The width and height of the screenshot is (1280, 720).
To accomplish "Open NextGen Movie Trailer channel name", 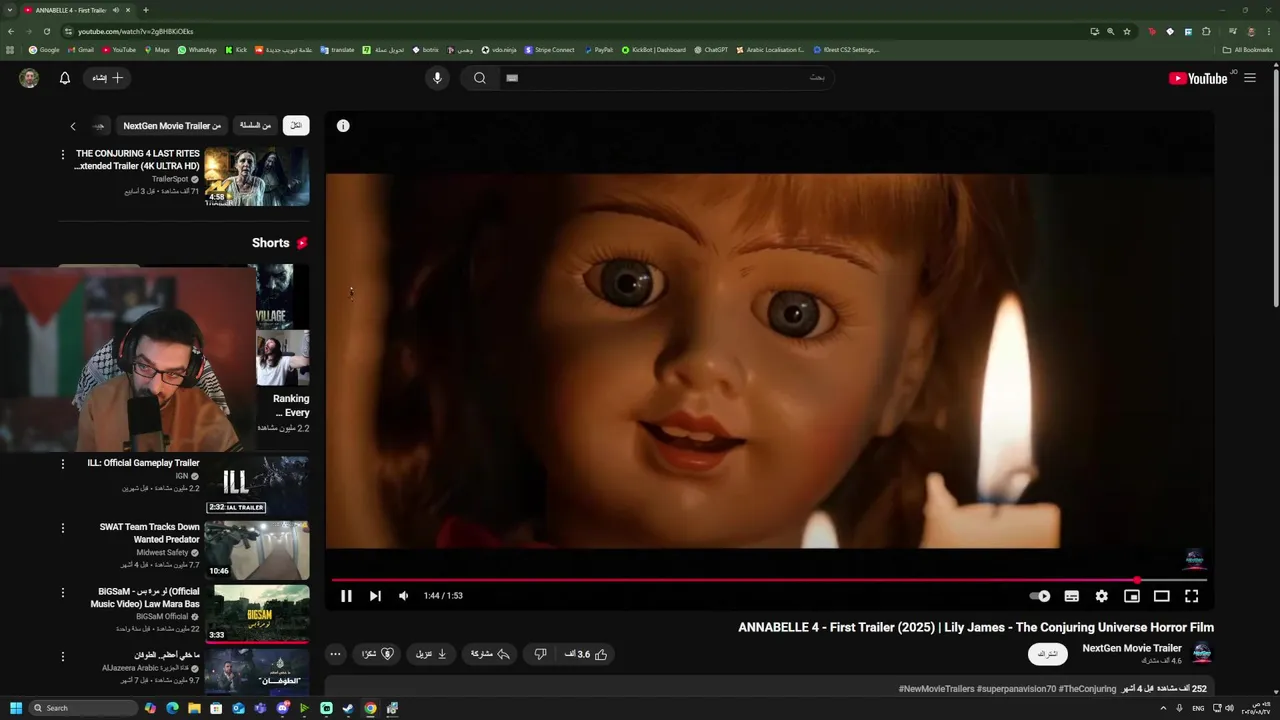I will (x=1132, y=648).
